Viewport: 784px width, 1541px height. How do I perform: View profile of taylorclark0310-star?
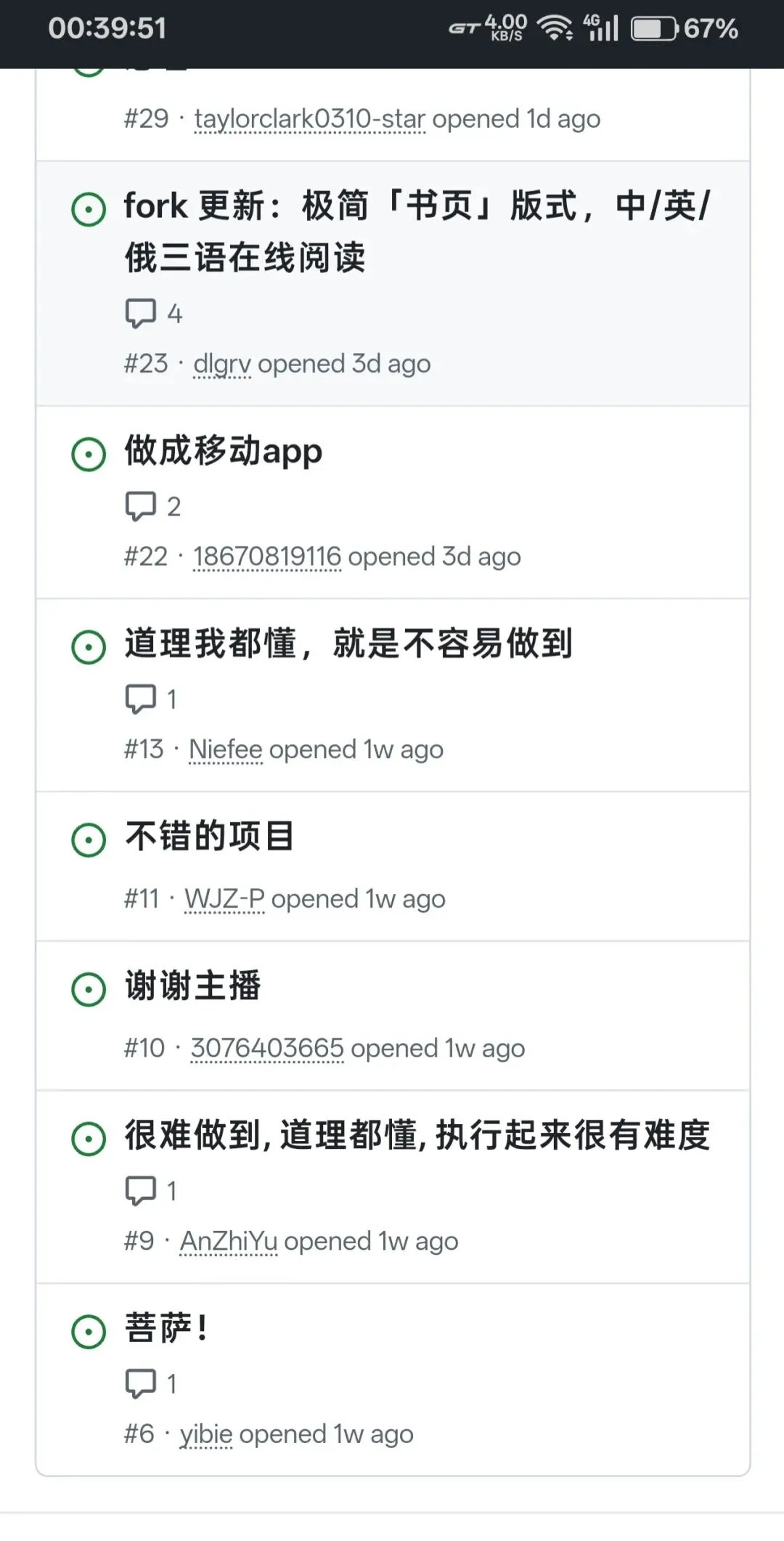tap(310, 119)
